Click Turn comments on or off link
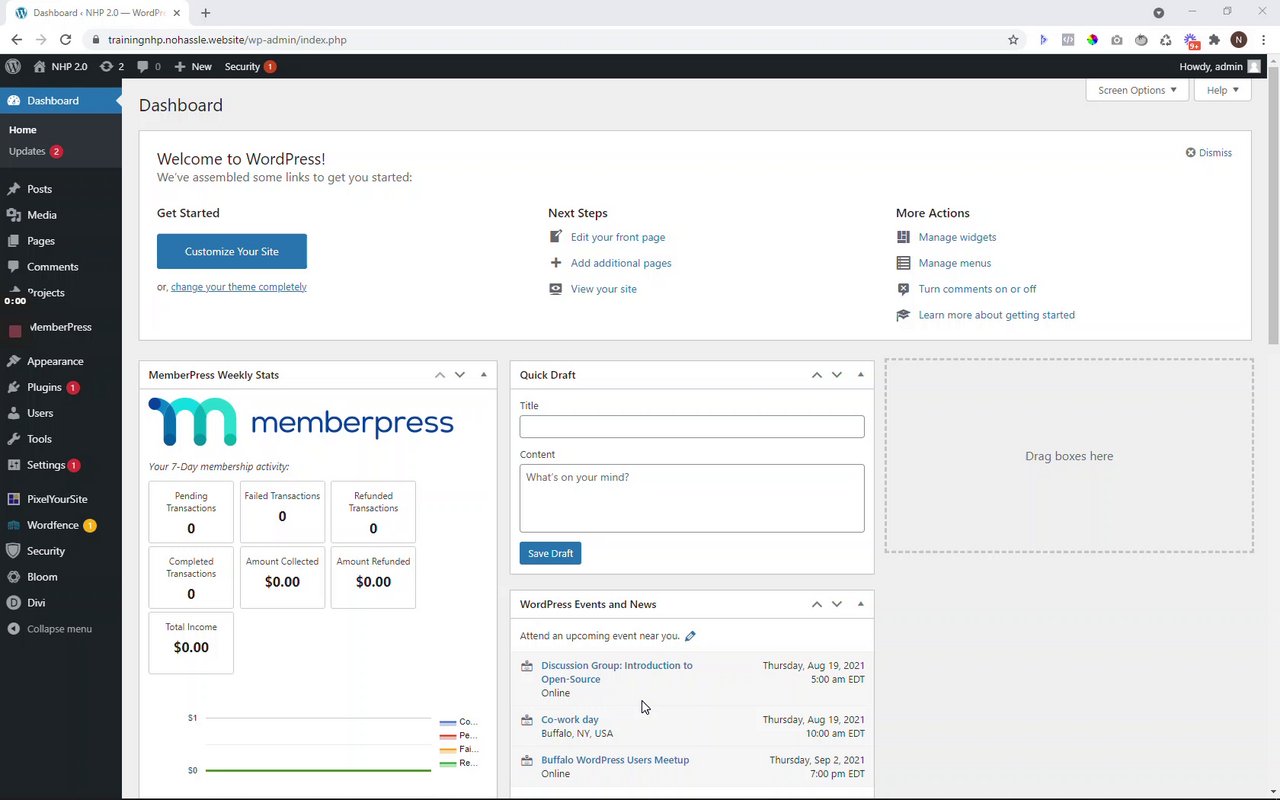The width and height of the screenshot is (1280, 800). (977, 289)
